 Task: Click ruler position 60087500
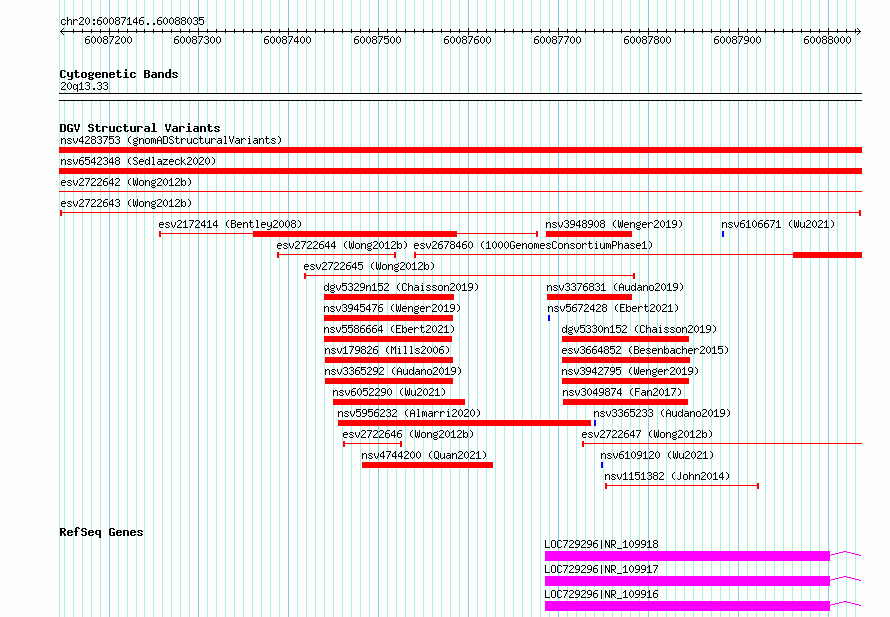click(377, 40)
